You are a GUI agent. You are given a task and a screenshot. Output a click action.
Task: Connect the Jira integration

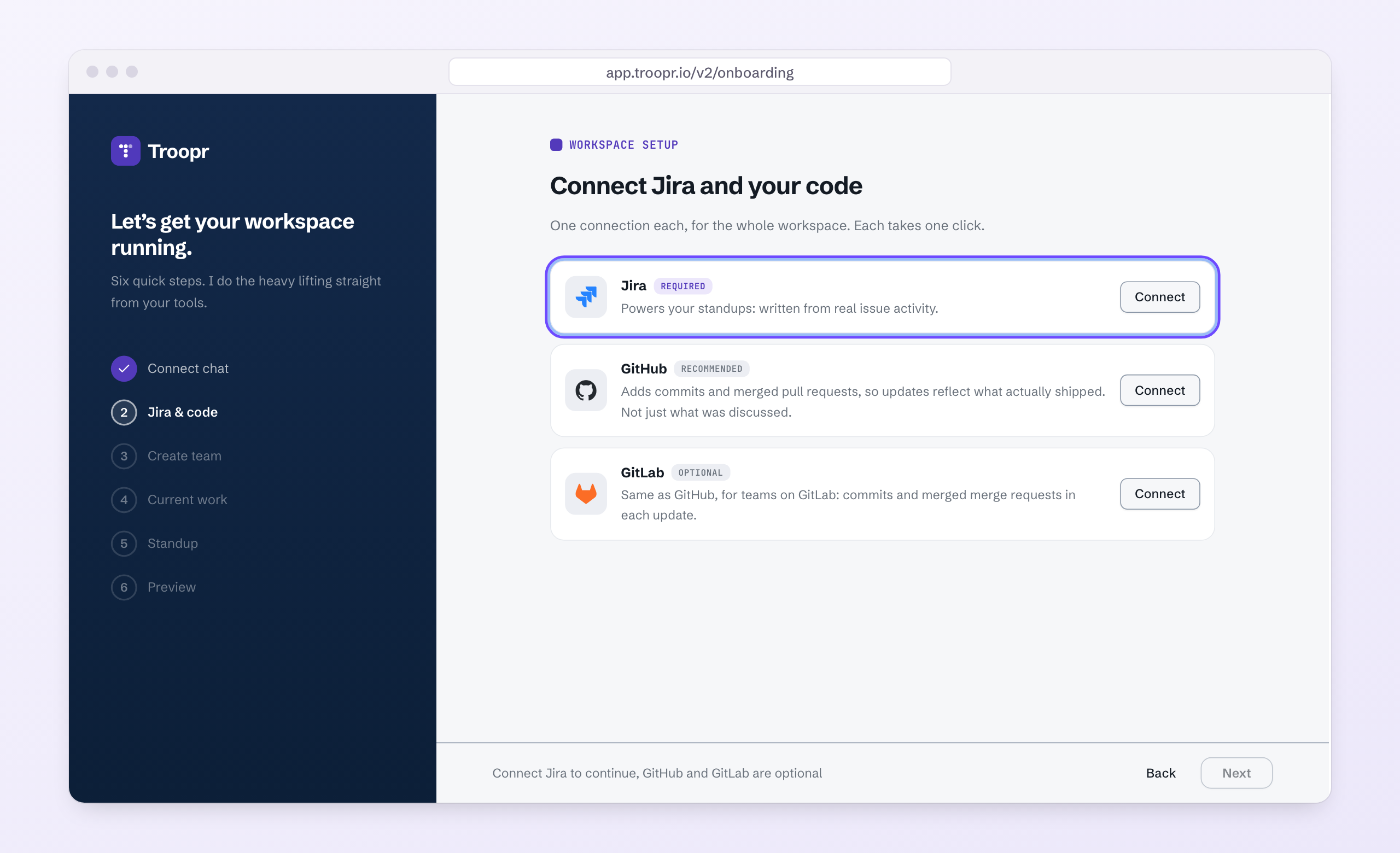(x=1160, y=297)
